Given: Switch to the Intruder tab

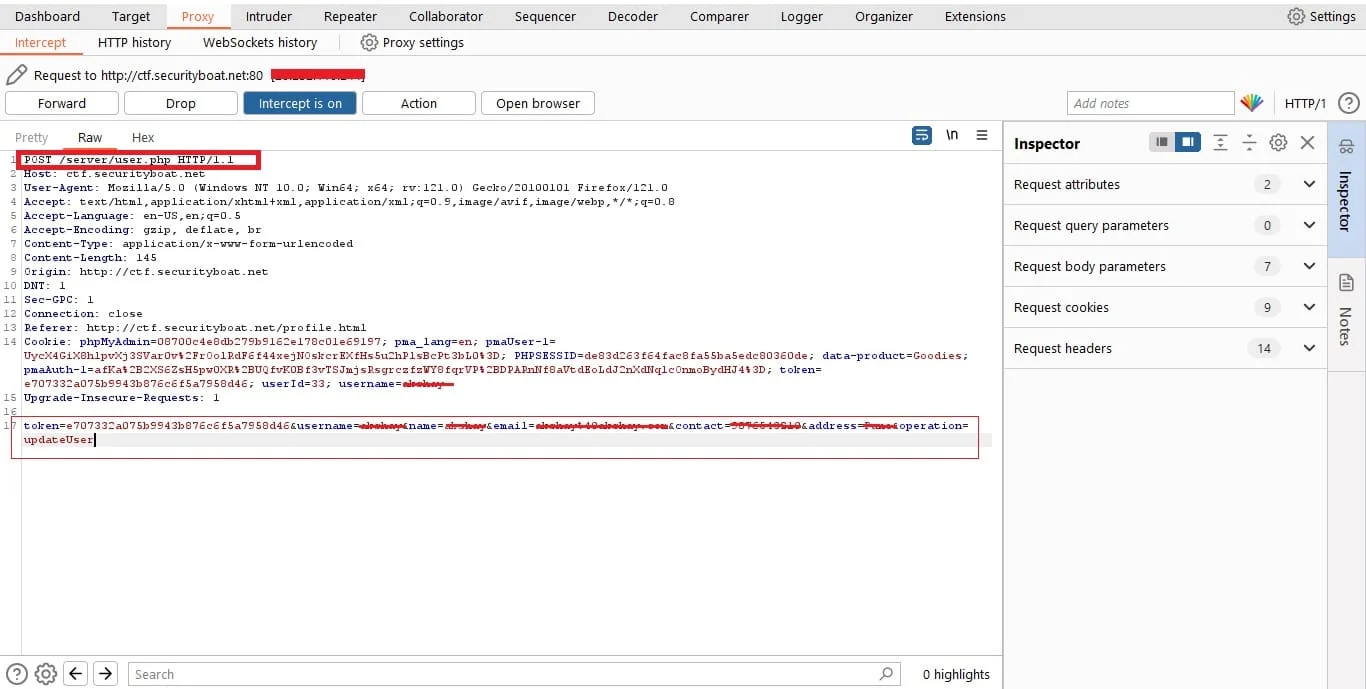Looking at the screenshot, I should click(x=269, y=16).
